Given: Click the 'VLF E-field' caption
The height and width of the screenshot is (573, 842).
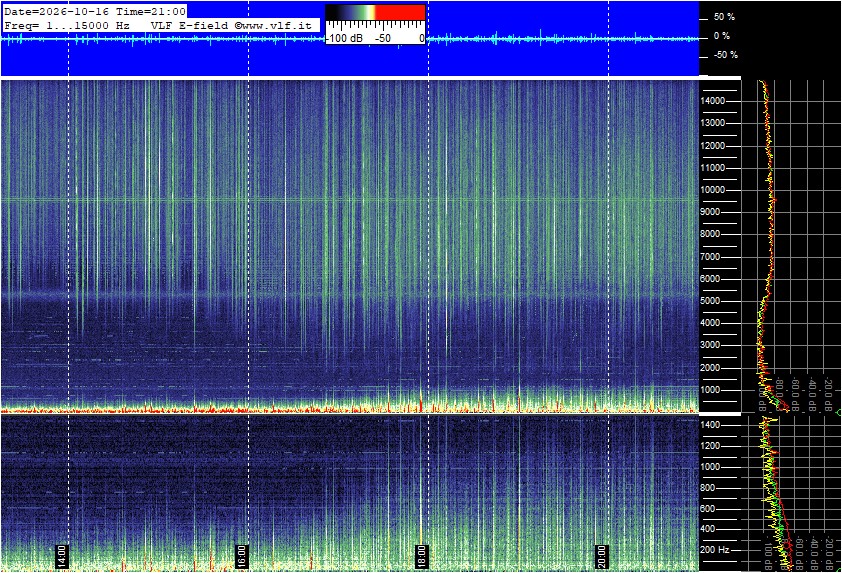Looking at the screenshot, I should coord(191,25).
